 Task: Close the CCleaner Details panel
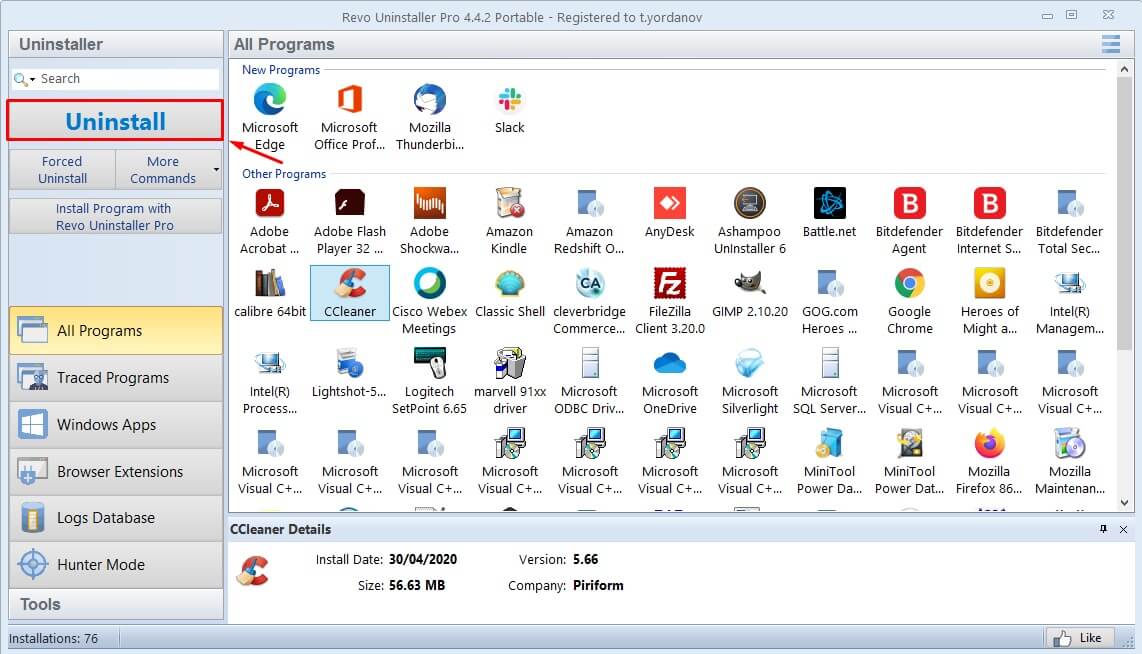(1123, 529)
